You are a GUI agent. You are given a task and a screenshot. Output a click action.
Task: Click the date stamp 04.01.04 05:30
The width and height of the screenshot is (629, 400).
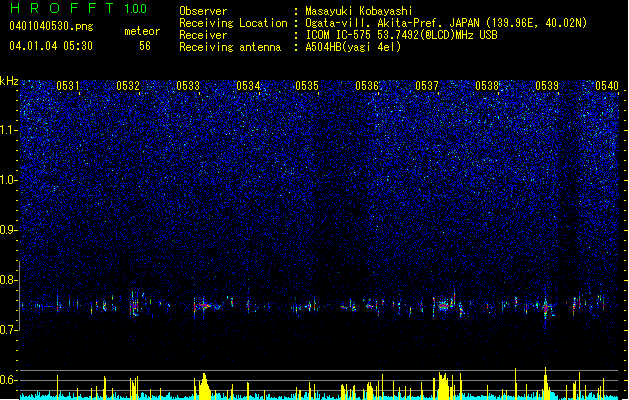click(x=51, y=46)
